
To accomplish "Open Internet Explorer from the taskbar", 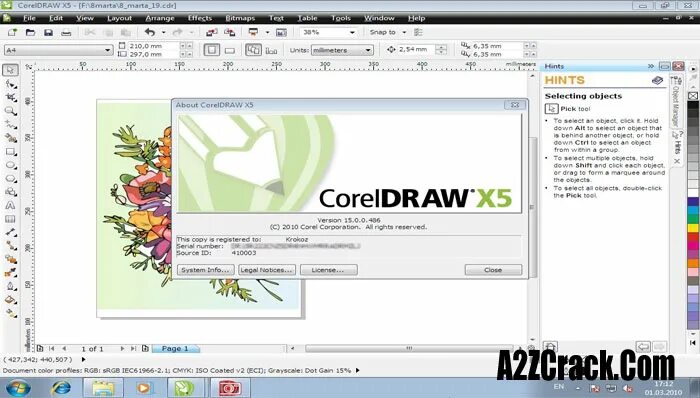I will (x=60, y=387).
